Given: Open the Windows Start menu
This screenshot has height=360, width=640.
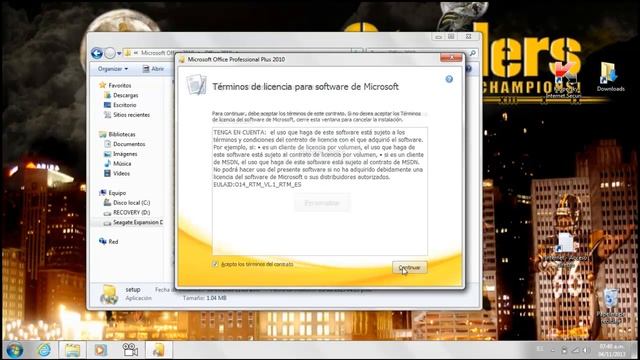Looking at the screenshot, I should point(15,350).
